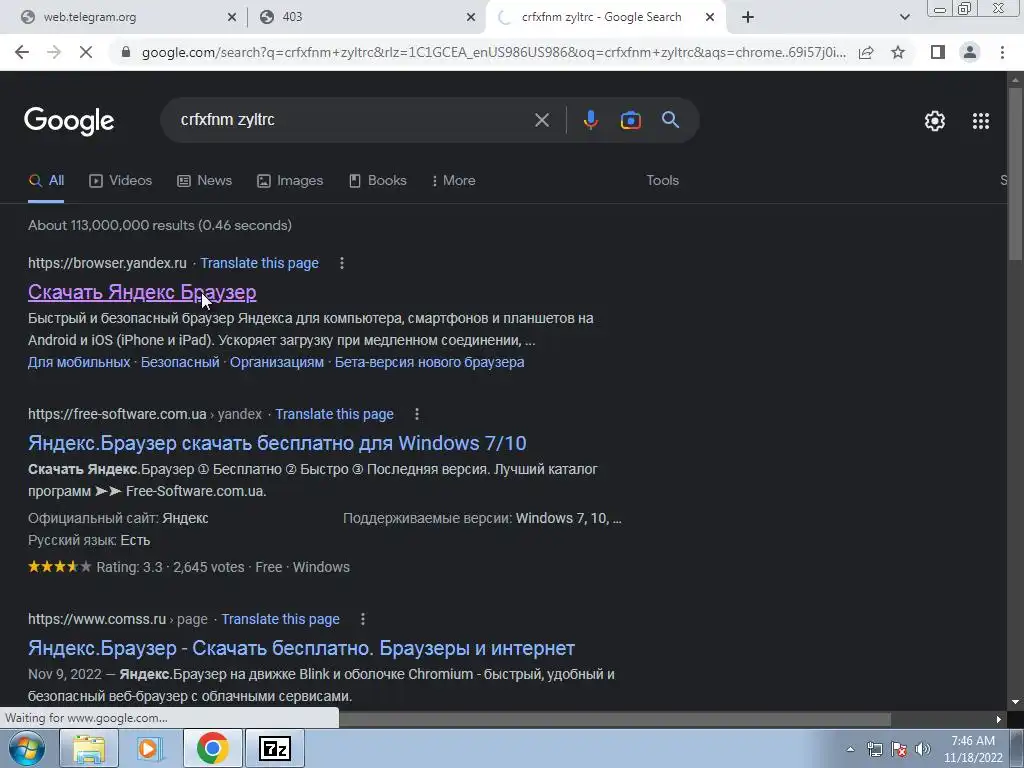The width and height of the screenshot is (1024, 768).
Task: Clear the search box with the X icon
Action: point(541,120)
